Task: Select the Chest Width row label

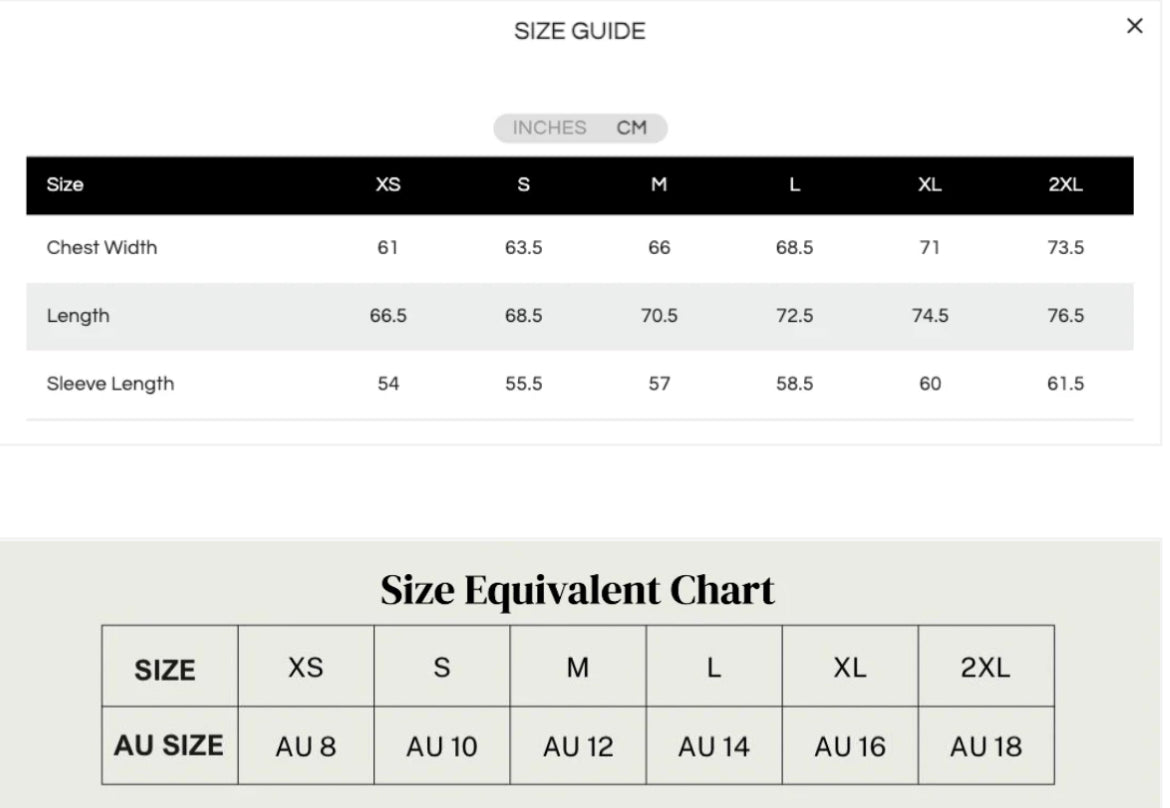Action: (x=102, y=248)
